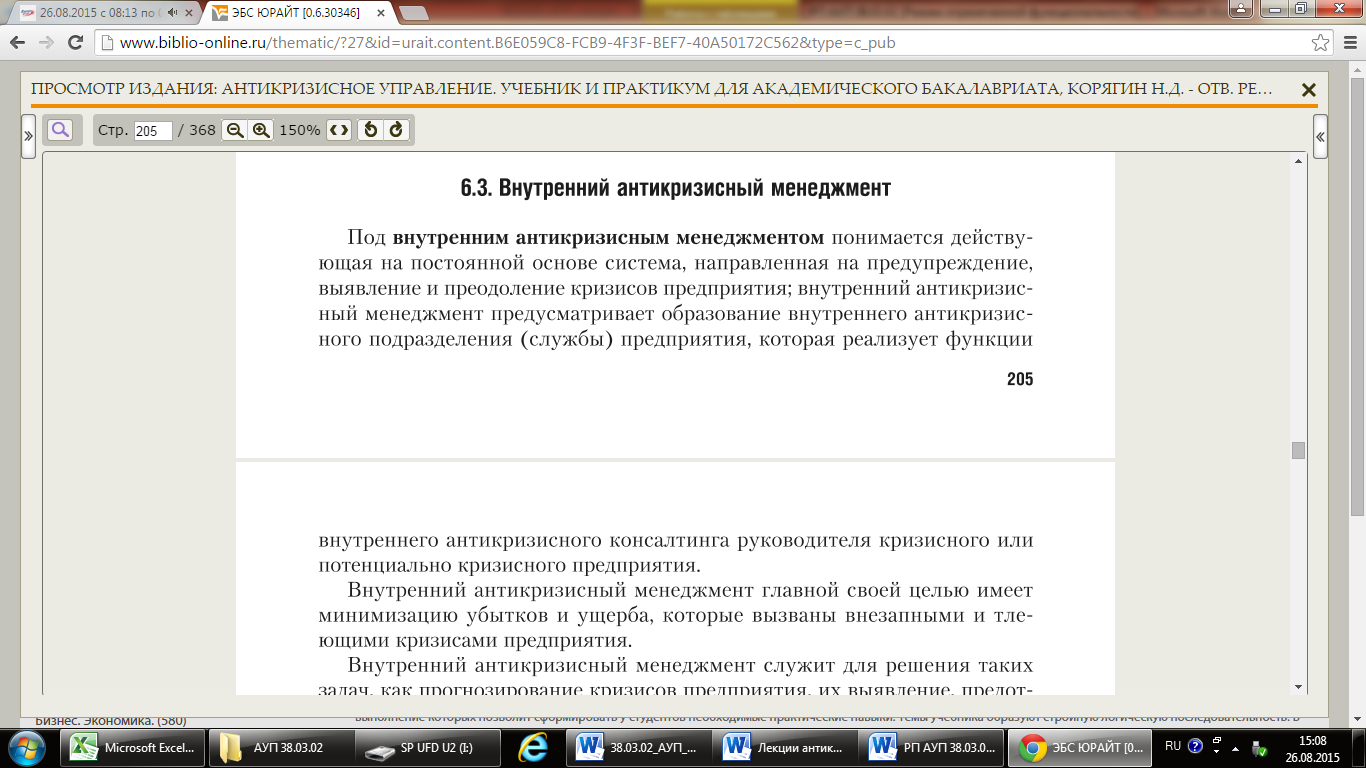
Task: Open the Windows Start menu
Action: coord(27,747)
